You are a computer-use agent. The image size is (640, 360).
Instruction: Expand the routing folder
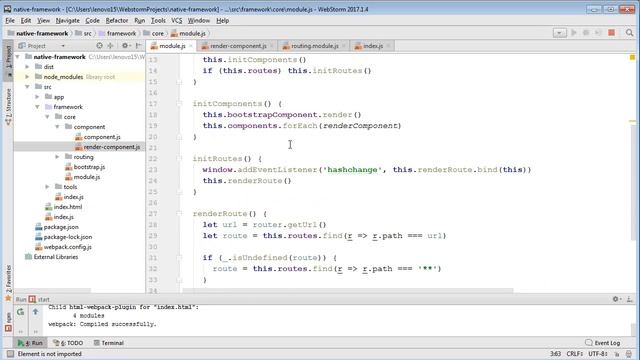point(57,157)
